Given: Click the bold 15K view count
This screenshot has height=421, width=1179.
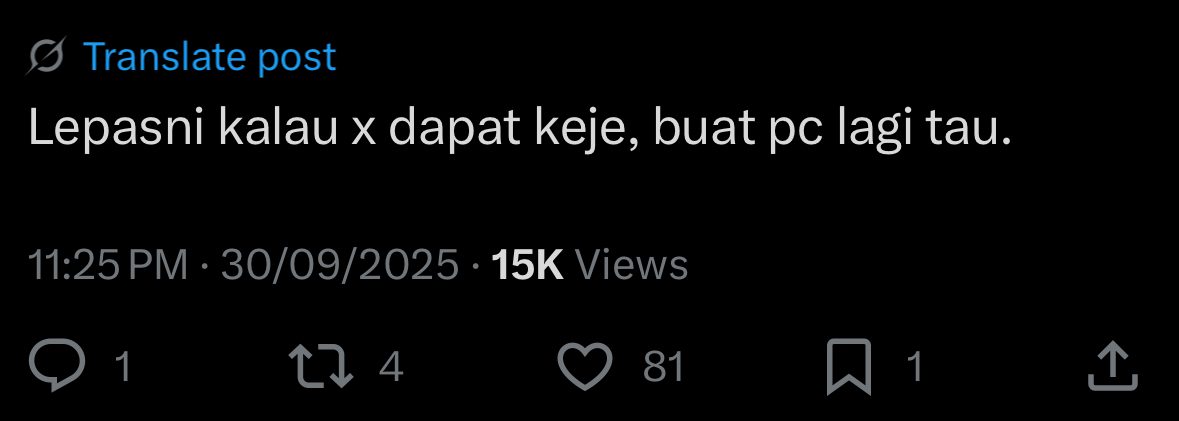Looking at the screenshot, I should (x=527, y=265).
